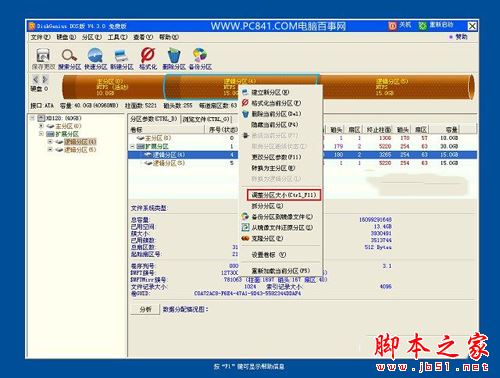Choose 备份分区到镜像文件 from context menu
Screen dimensions: 500x378
(x=282, y=217)
